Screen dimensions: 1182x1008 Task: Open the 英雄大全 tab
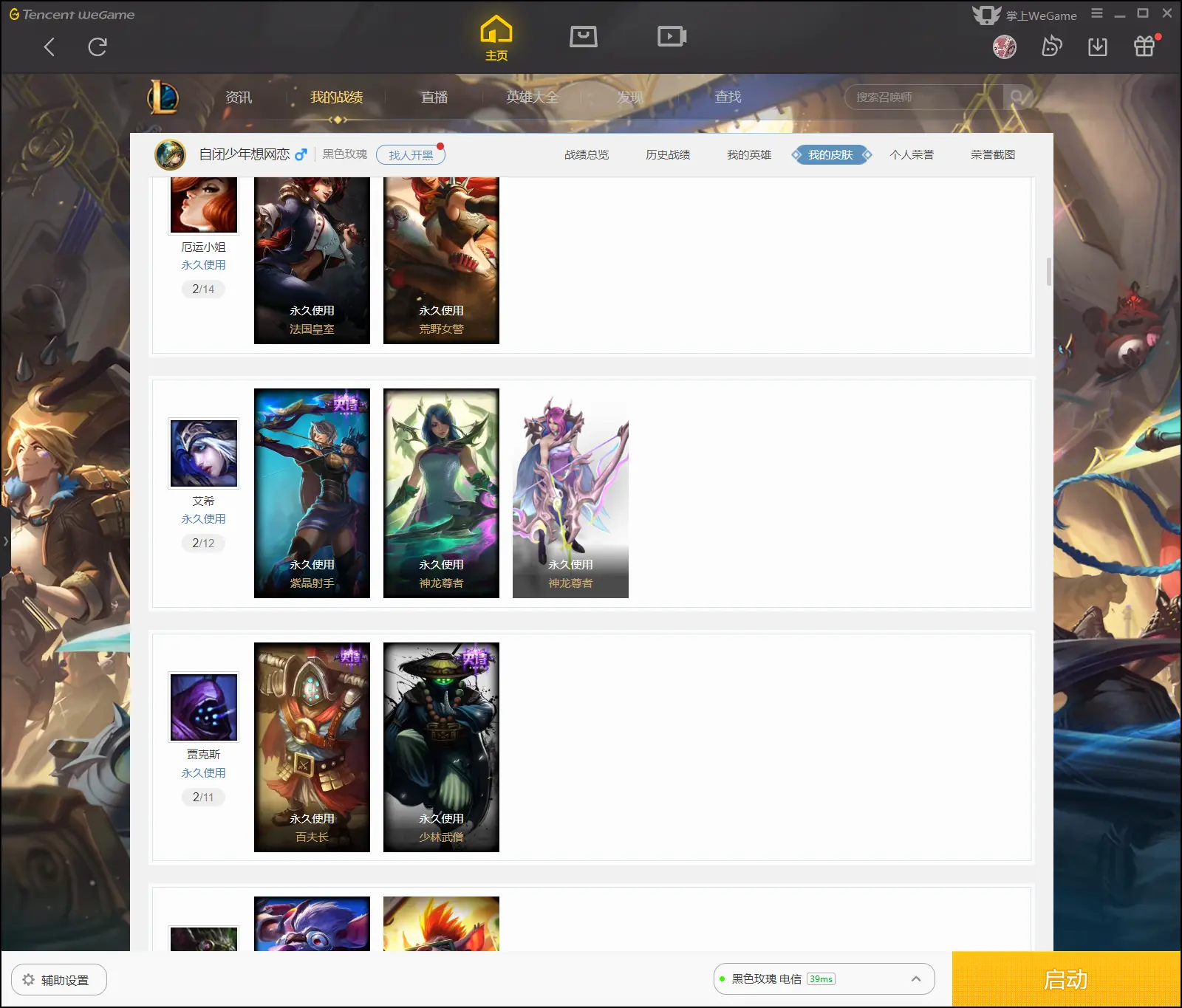click(x=532, y=97)
